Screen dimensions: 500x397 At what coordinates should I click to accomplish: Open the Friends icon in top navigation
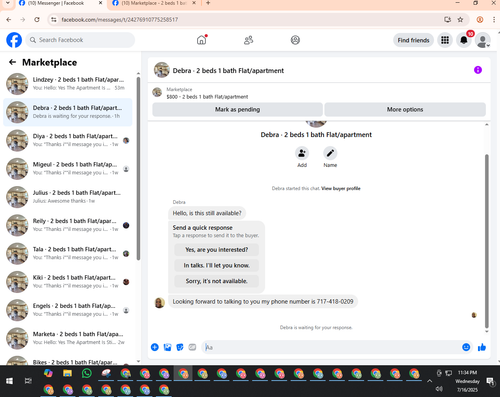pos(248,40)
